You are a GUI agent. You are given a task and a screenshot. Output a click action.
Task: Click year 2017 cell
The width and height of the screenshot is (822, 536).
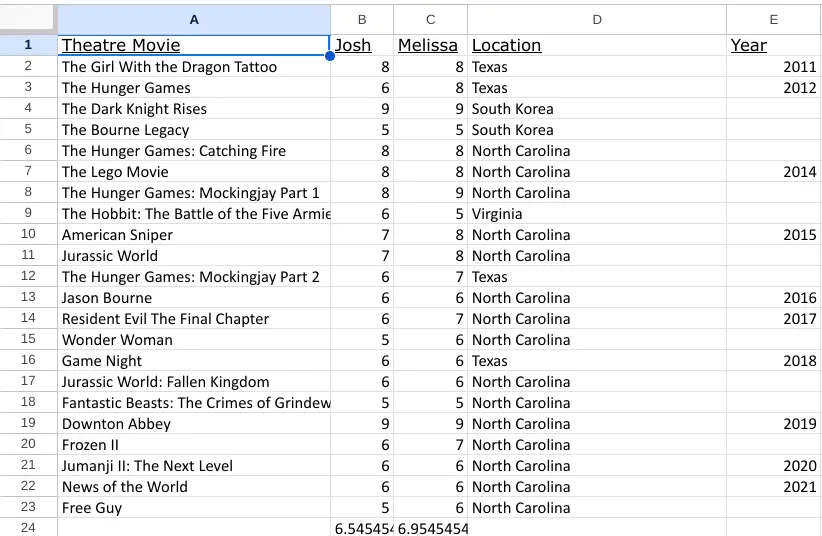774,318
